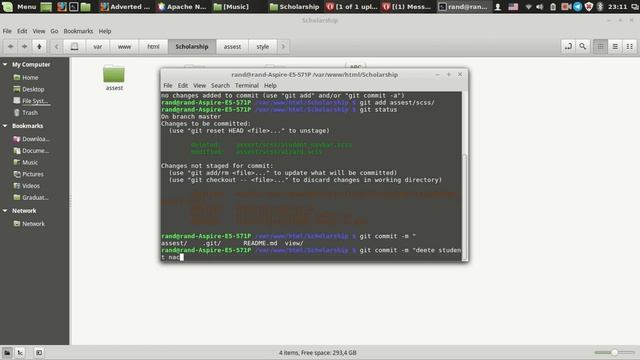Click the zoom slider in status bar

pyautogui.click(x=614, y=352)
